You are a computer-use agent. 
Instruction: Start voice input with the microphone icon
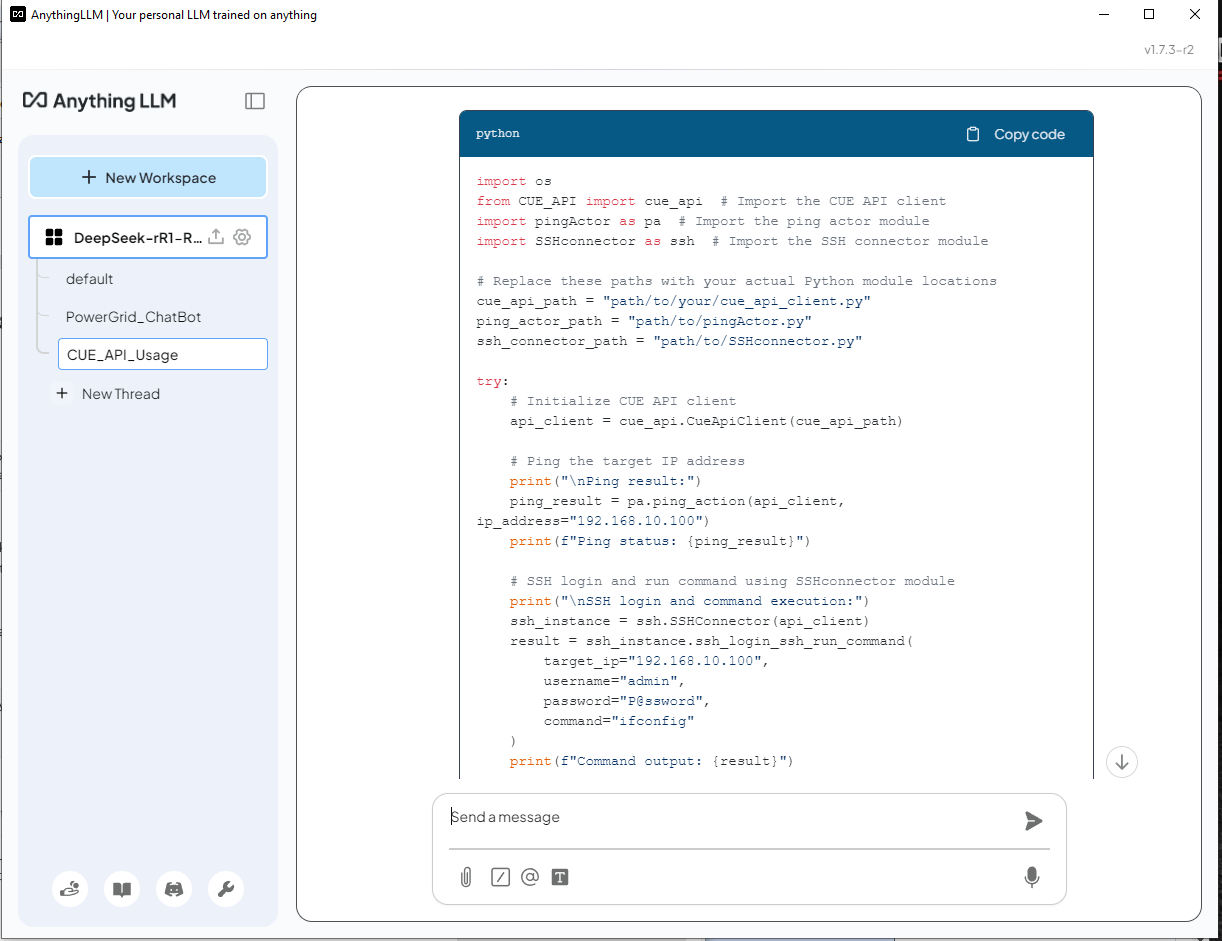(1032, 877)
